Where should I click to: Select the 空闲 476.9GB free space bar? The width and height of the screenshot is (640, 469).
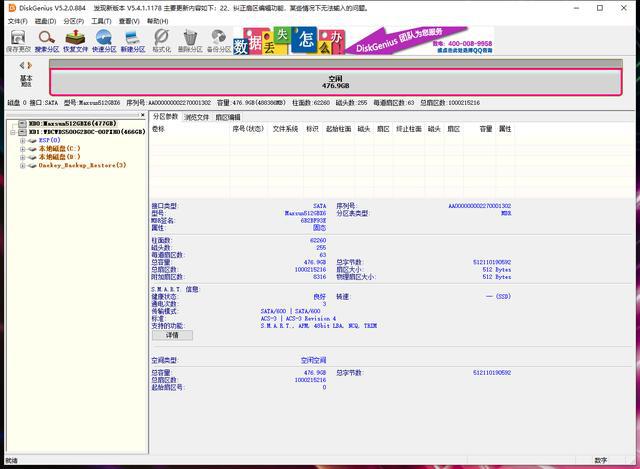click(x=336, y=82)
